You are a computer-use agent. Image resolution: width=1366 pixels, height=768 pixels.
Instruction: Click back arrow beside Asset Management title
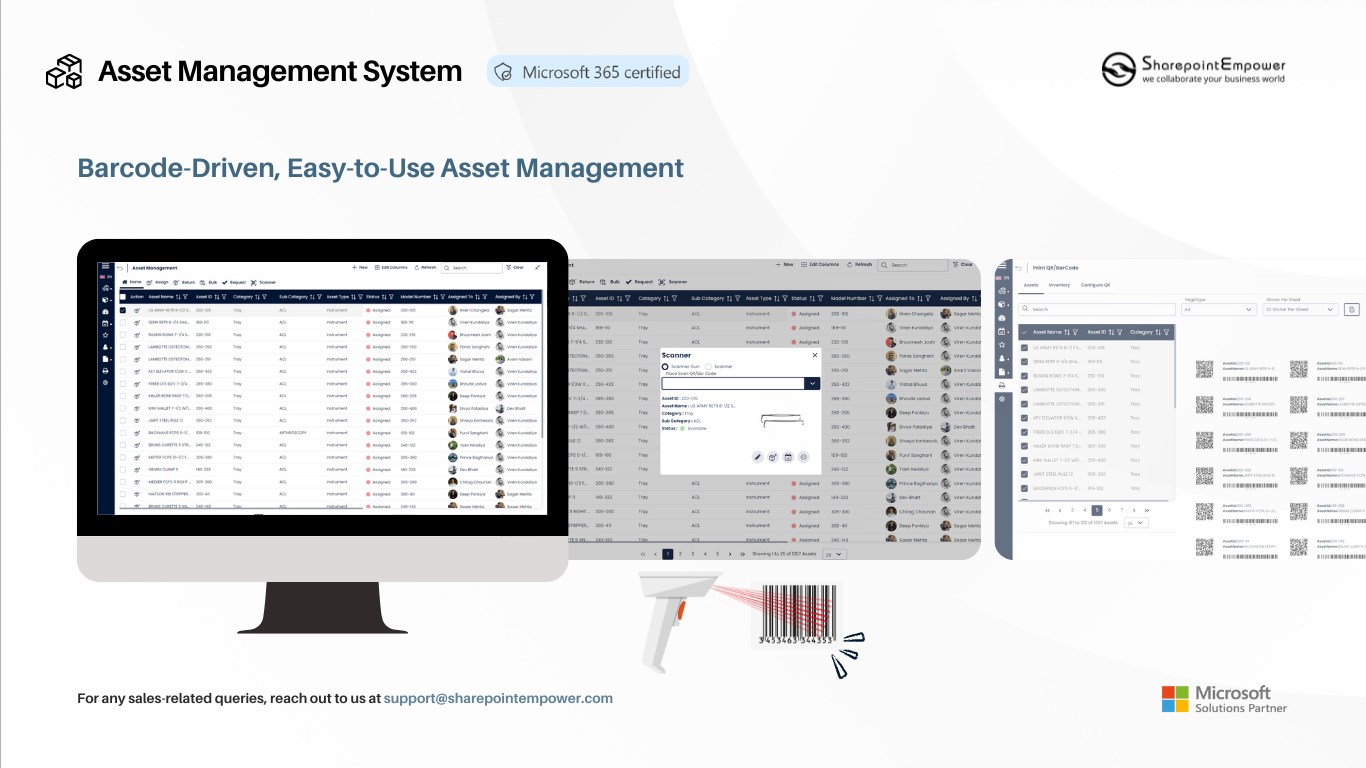(x=120, y=268)
